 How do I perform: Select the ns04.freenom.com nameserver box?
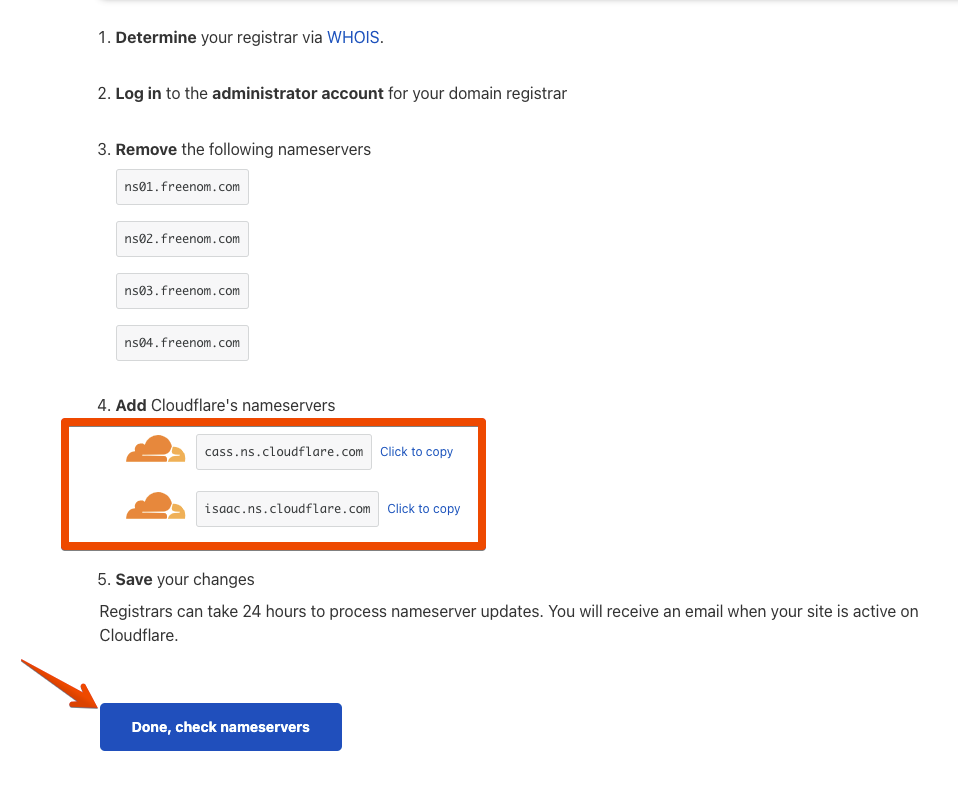point(182,343)
